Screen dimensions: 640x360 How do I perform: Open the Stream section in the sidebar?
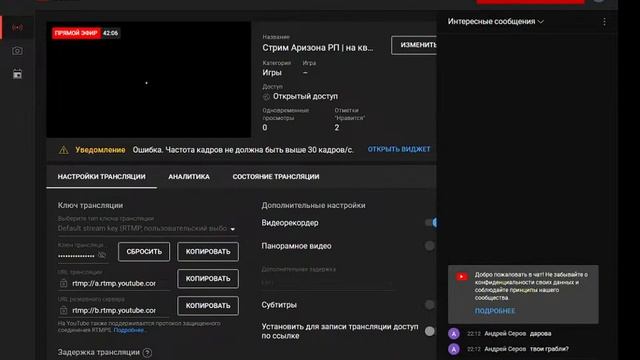[x=17, y=28]
